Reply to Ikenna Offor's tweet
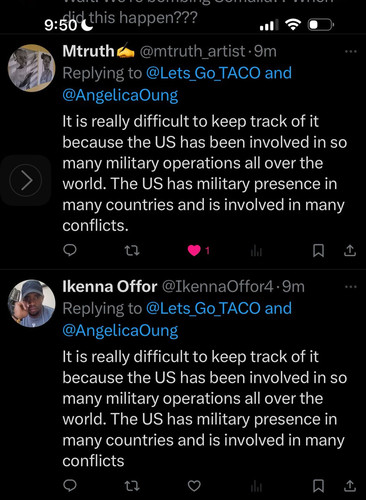Viewport: 366px width, 500px height. pyautogui.click(x=70, y=485)
